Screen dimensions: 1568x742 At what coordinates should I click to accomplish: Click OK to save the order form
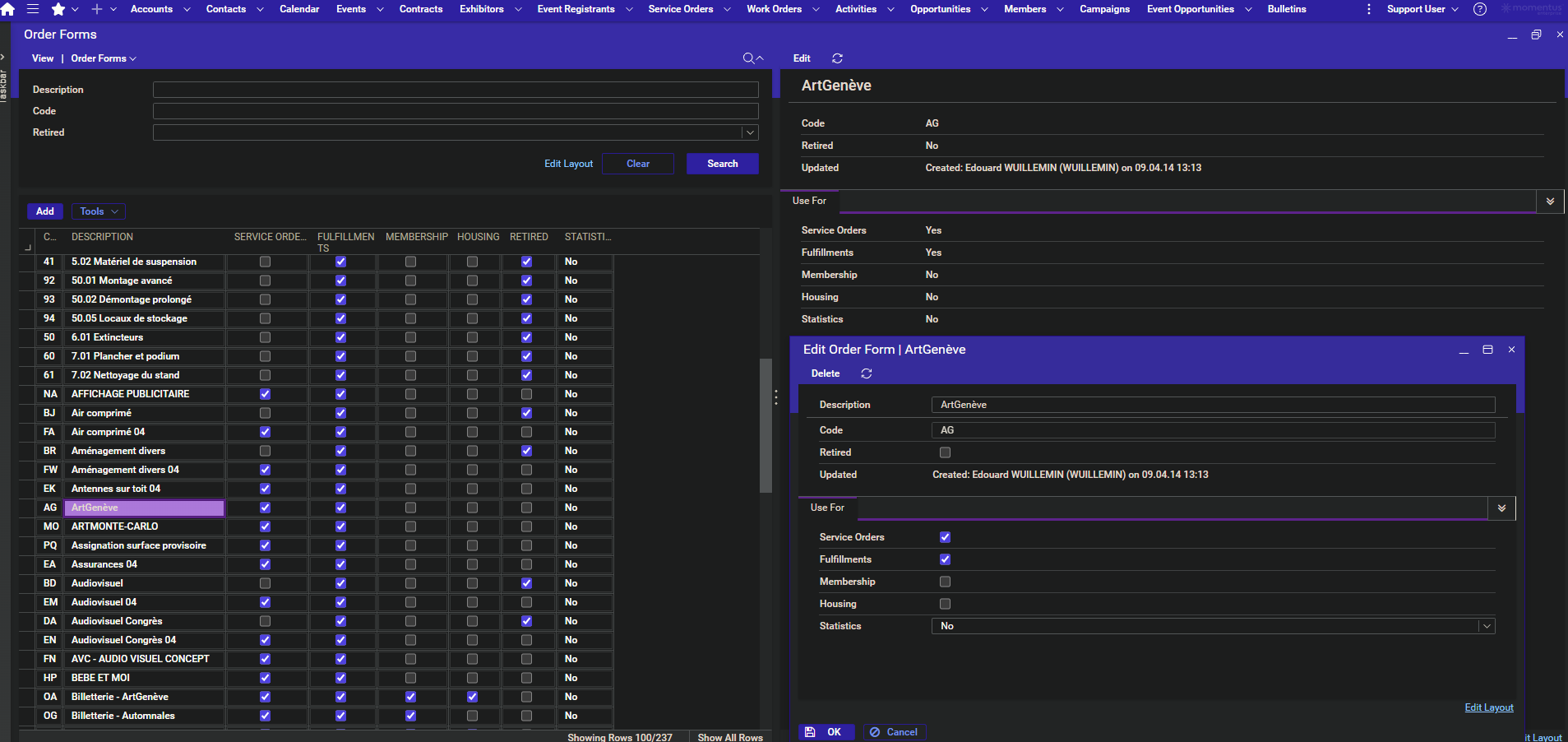pyautogui.click(x=826, y=732)
